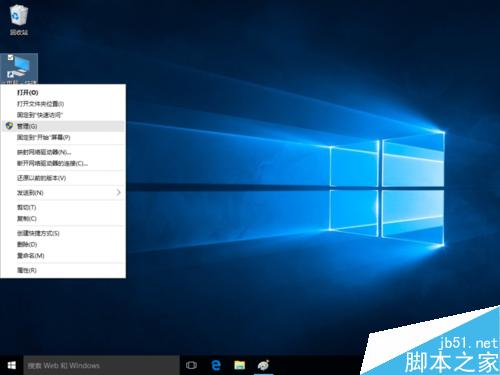
Task: Open File Explorer from the taskbar
Action: (240, 365)
